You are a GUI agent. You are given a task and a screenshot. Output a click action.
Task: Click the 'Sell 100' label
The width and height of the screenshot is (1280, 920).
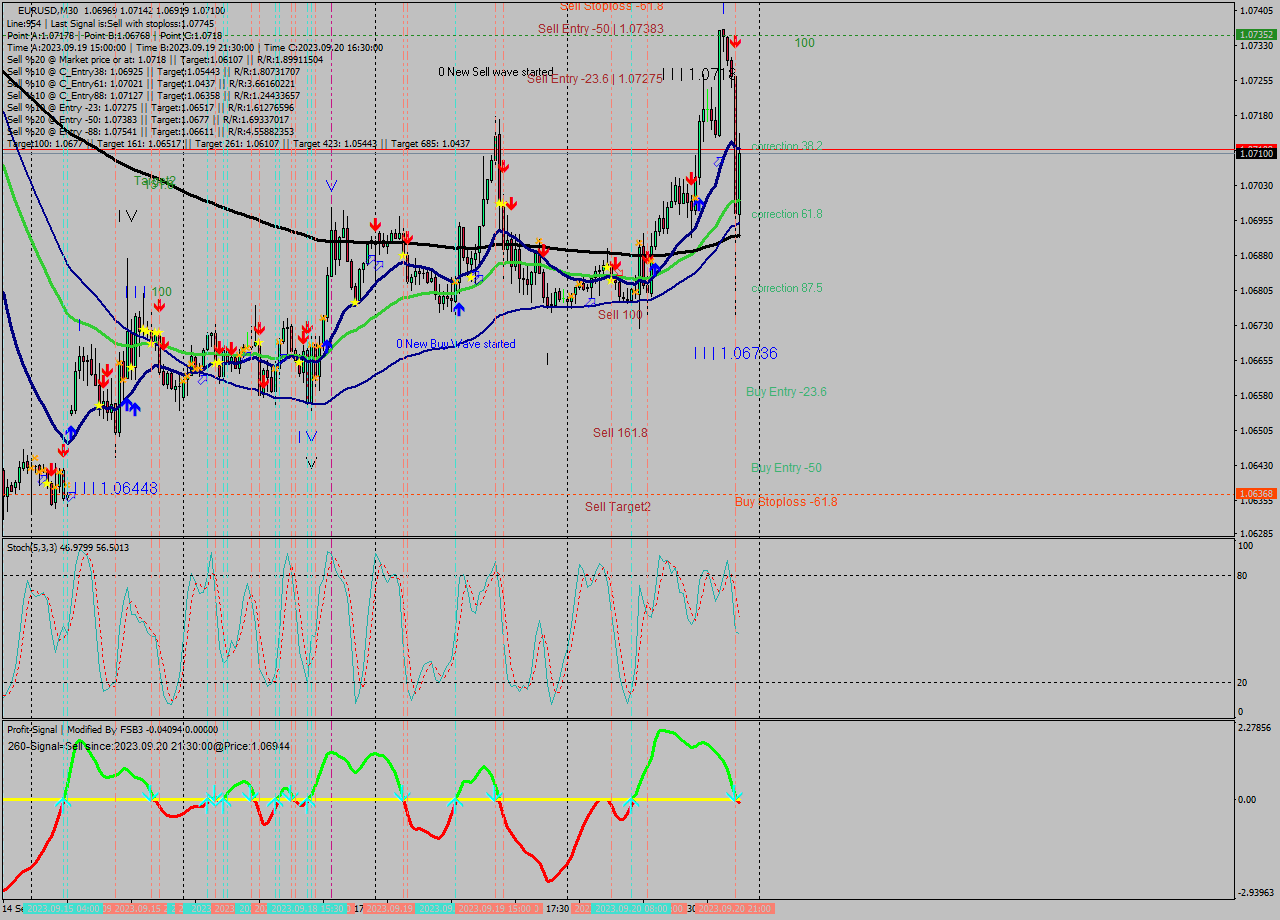pyautogui.click(x=620, y=315)
